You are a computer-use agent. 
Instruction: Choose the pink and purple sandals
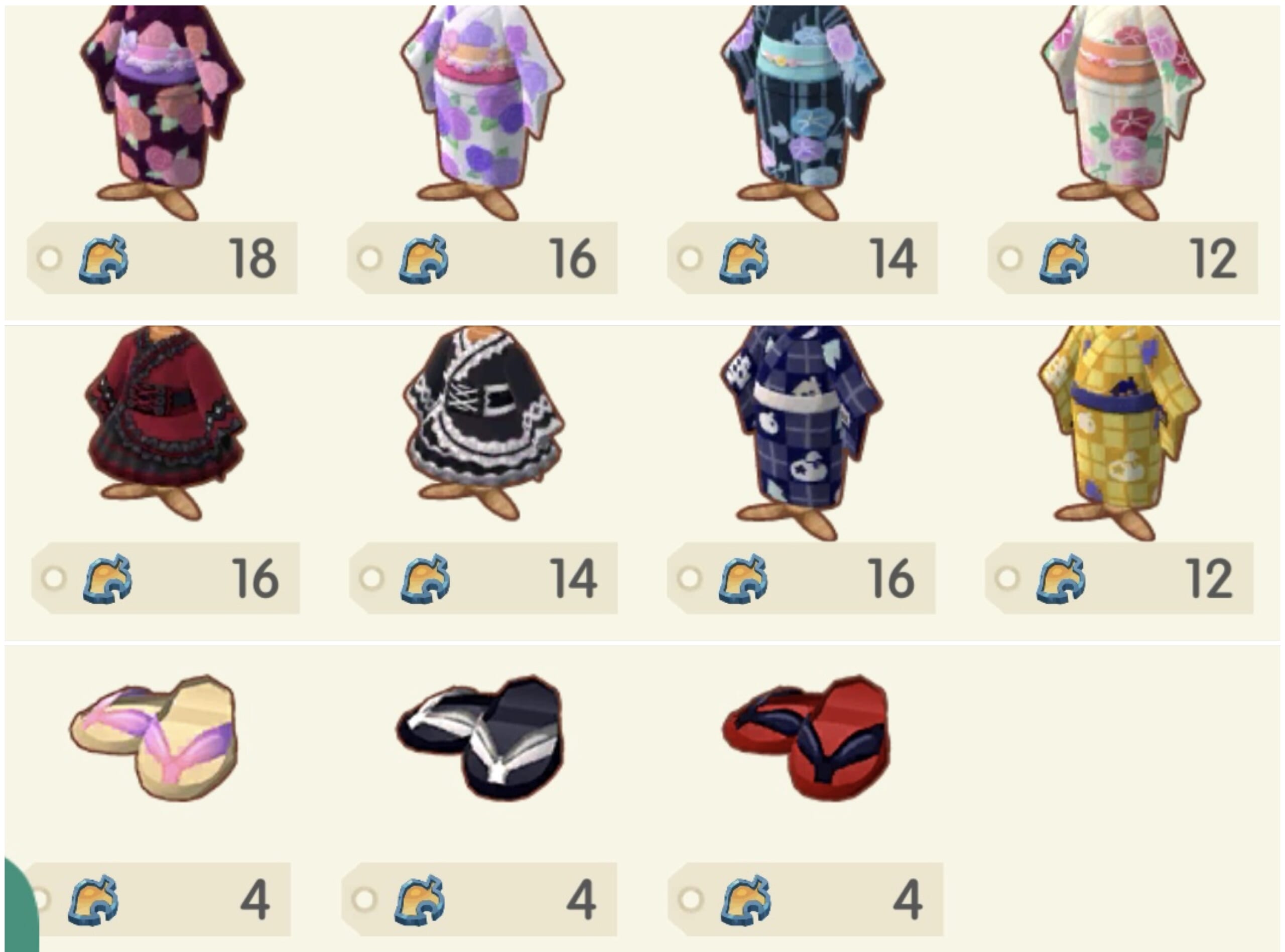153,738
